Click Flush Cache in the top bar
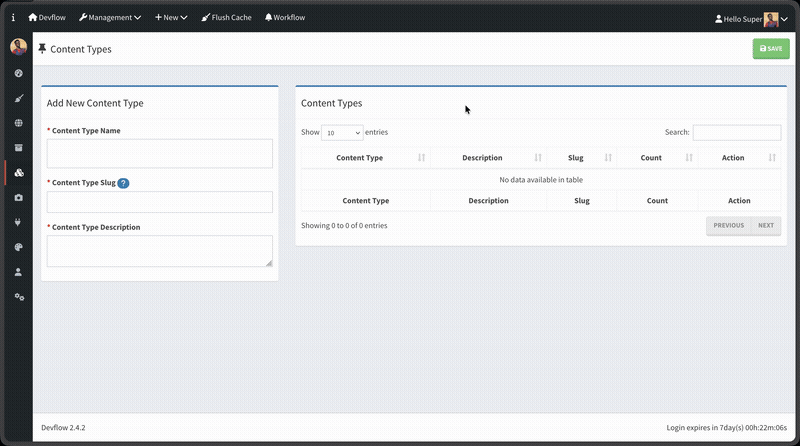This screenshot has width=800, height=446. click(227, 17)
